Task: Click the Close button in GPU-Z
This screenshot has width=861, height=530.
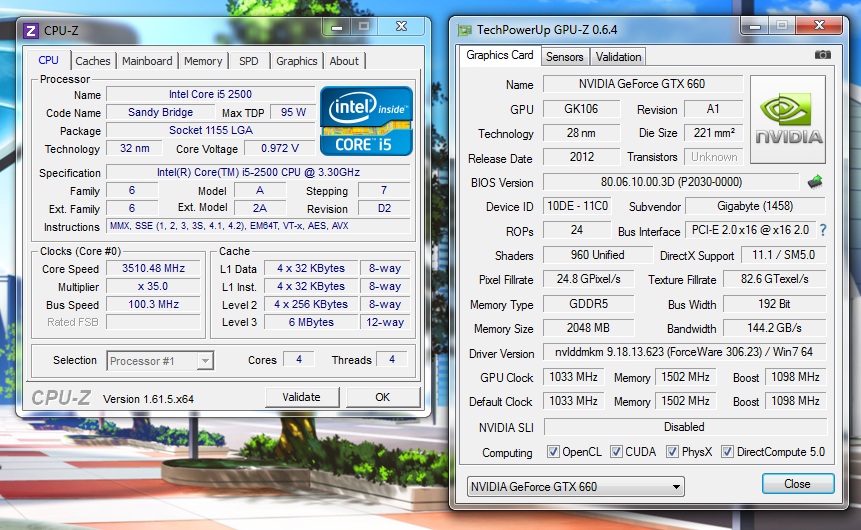Action: click(797, 484)
